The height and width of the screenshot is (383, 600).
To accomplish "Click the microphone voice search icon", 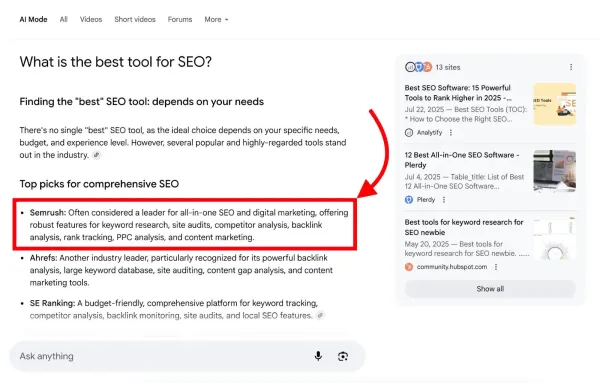I will click(318, 356).
